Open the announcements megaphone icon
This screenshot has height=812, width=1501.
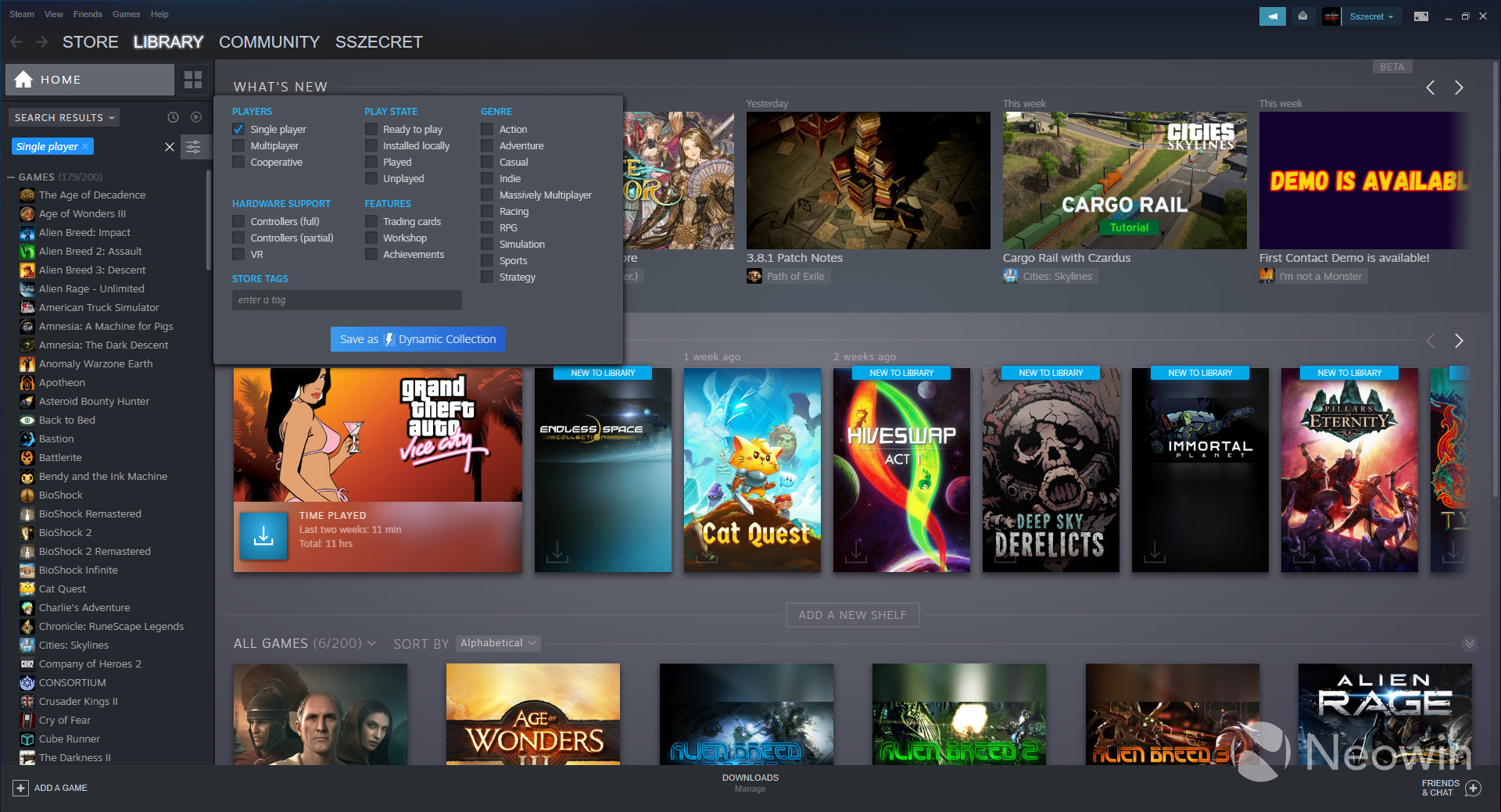pos(1273,16)
